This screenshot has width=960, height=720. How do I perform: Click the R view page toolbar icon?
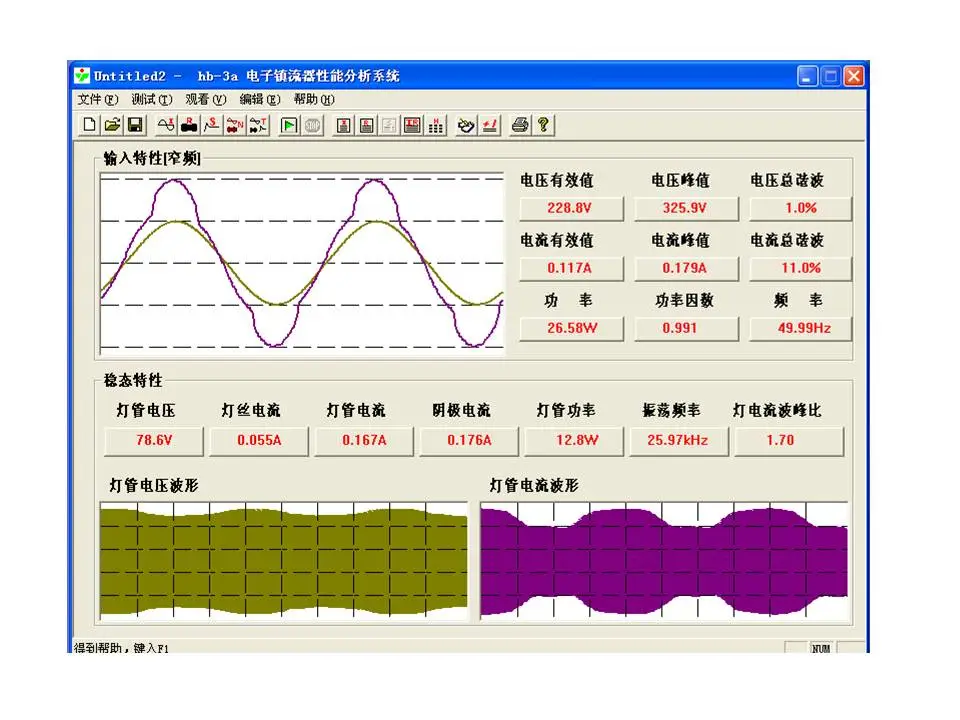click(x=366, y=125)
